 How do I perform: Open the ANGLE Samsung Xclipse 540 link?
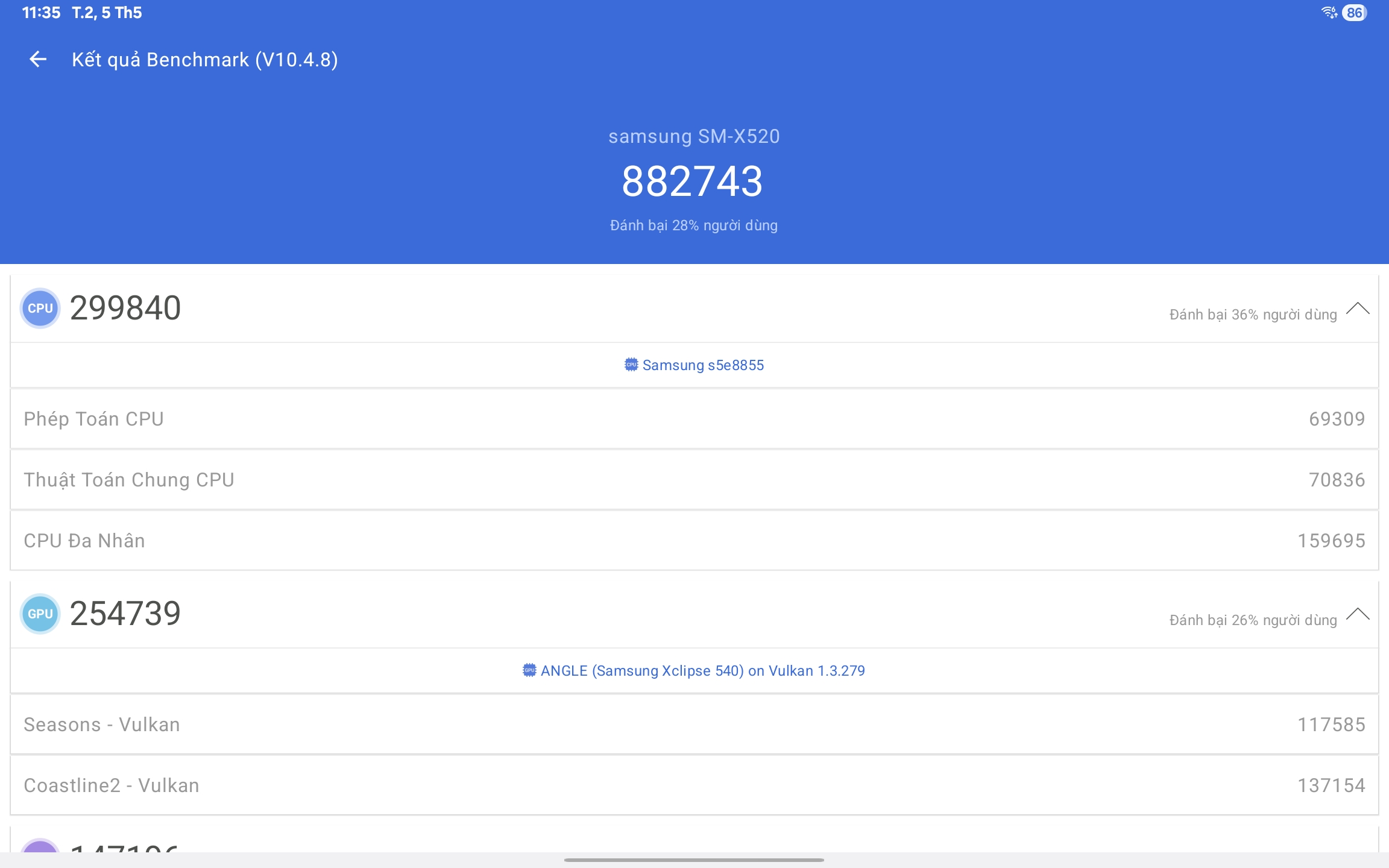pyautogui.click(x=694, y=670)
